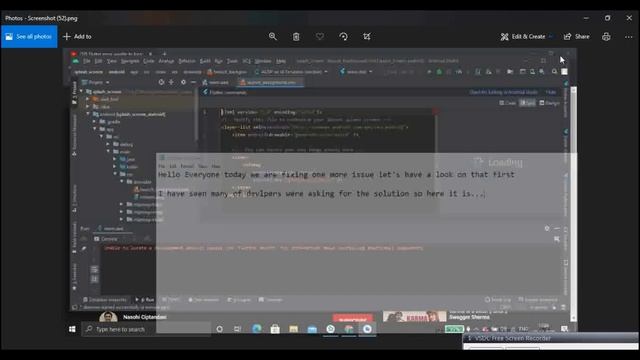Viewport: 640px width, 360px height.
Task: Open the Edit & Create dropdown
Action: click(526, 36)
